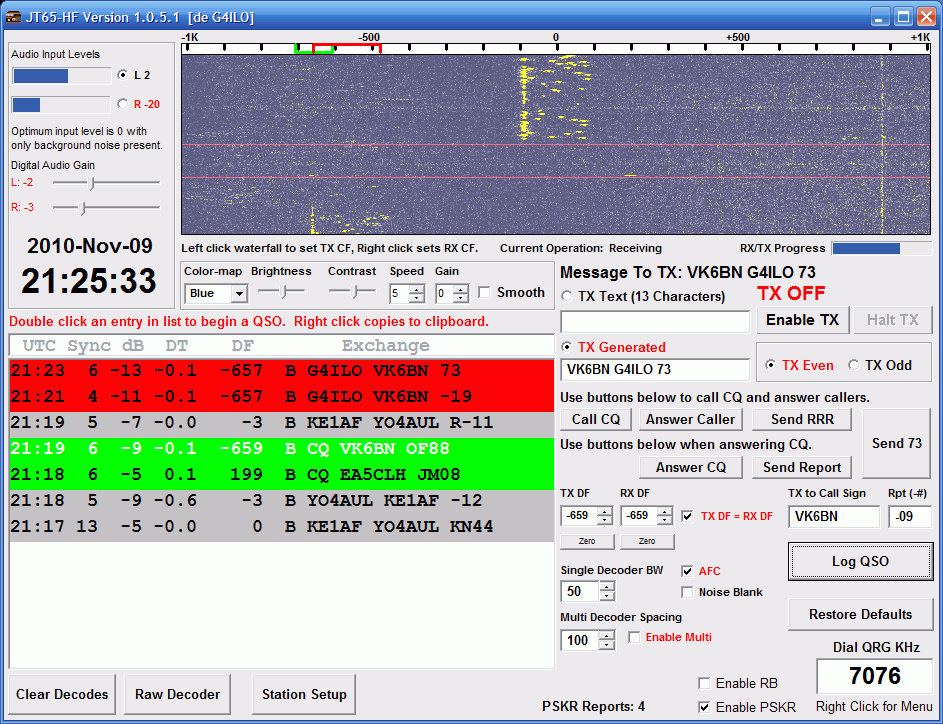This screenshot has width=943, height=724.
Task: Click the Zero button under RX DF
Action: [x=647, y=541]
